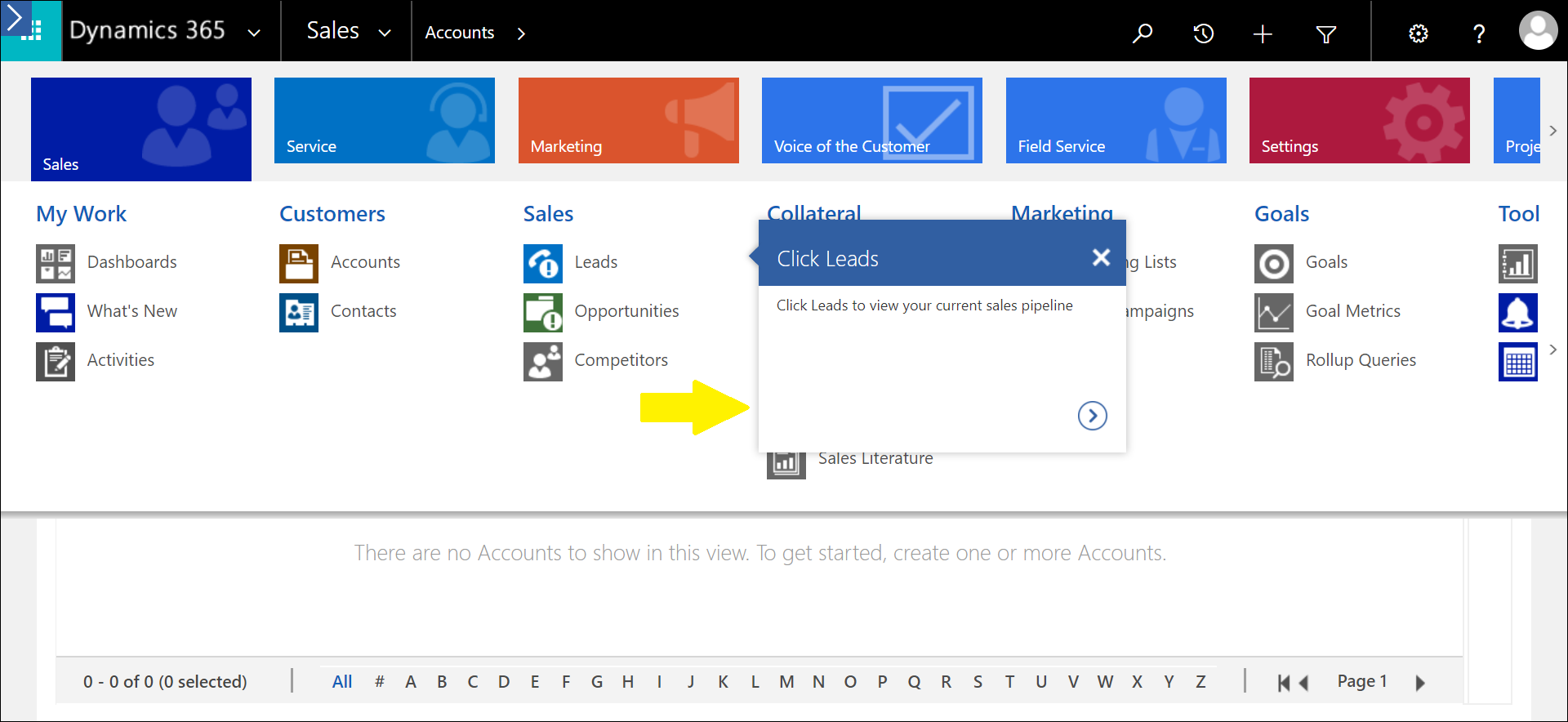Open the Dashboards icon in My Work

pyautogui.click(x=56, y=263)
